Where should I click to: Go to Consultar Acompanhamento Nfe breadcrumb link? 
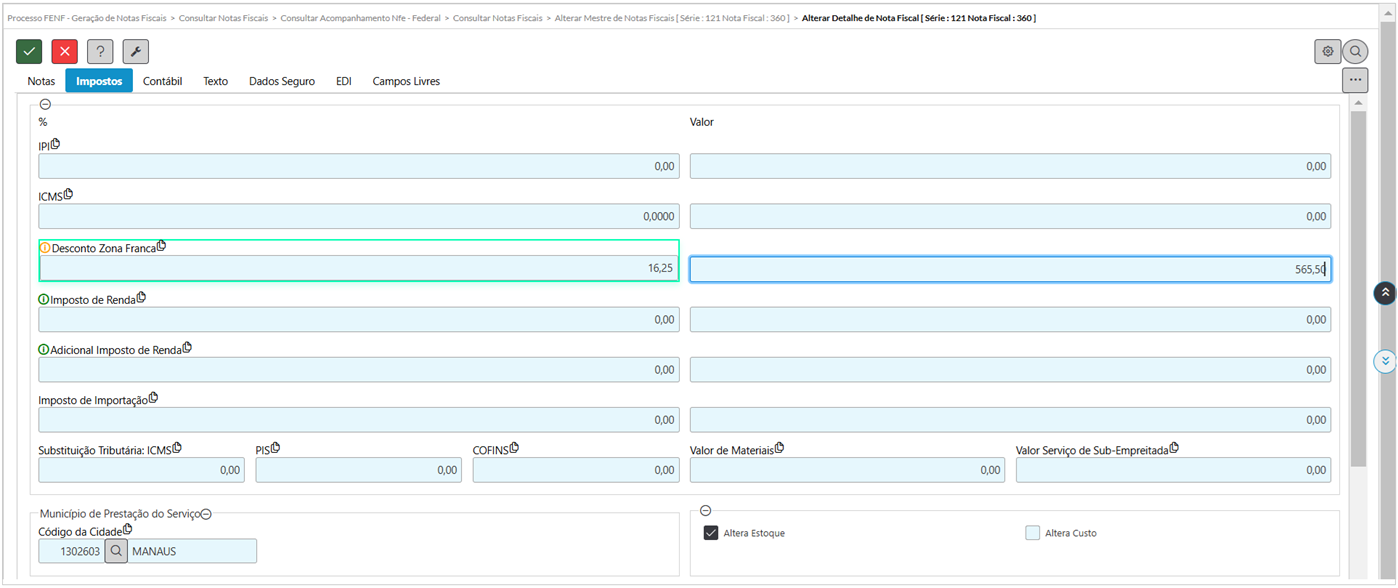360,18
